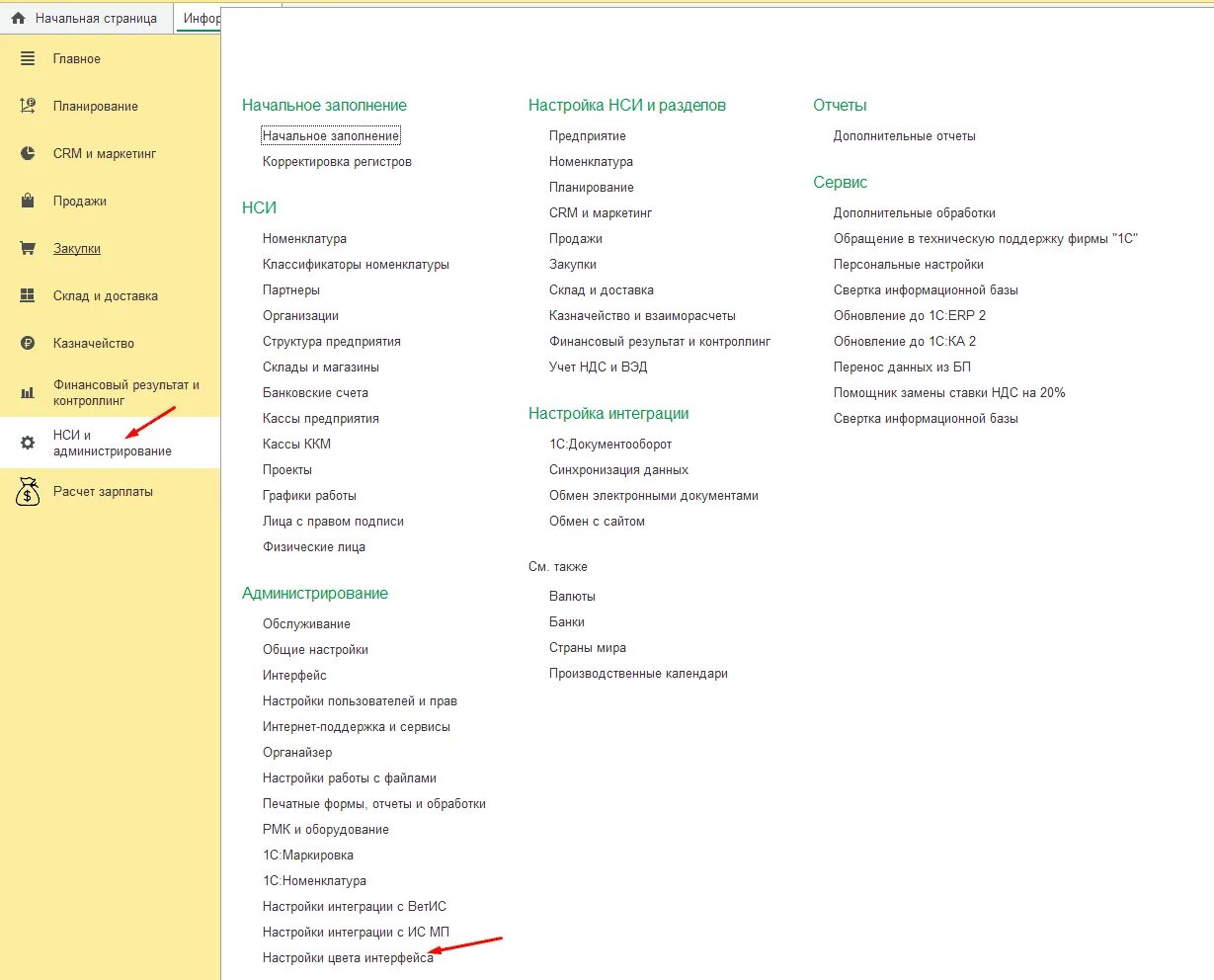Open Корректировка регистров
This screenshot has width=1214, height=980.
pyautogui.click(x=337, y=162)
